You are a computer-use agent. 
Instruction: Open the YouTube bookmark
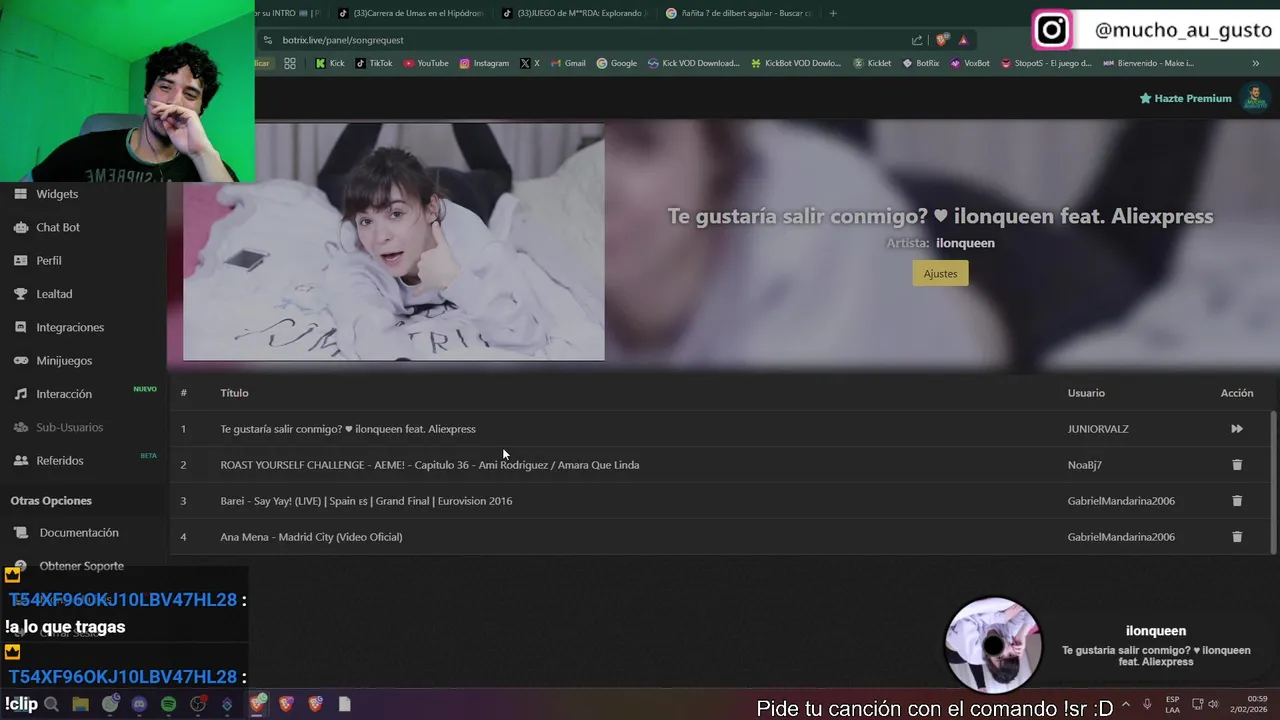(426, 63)
